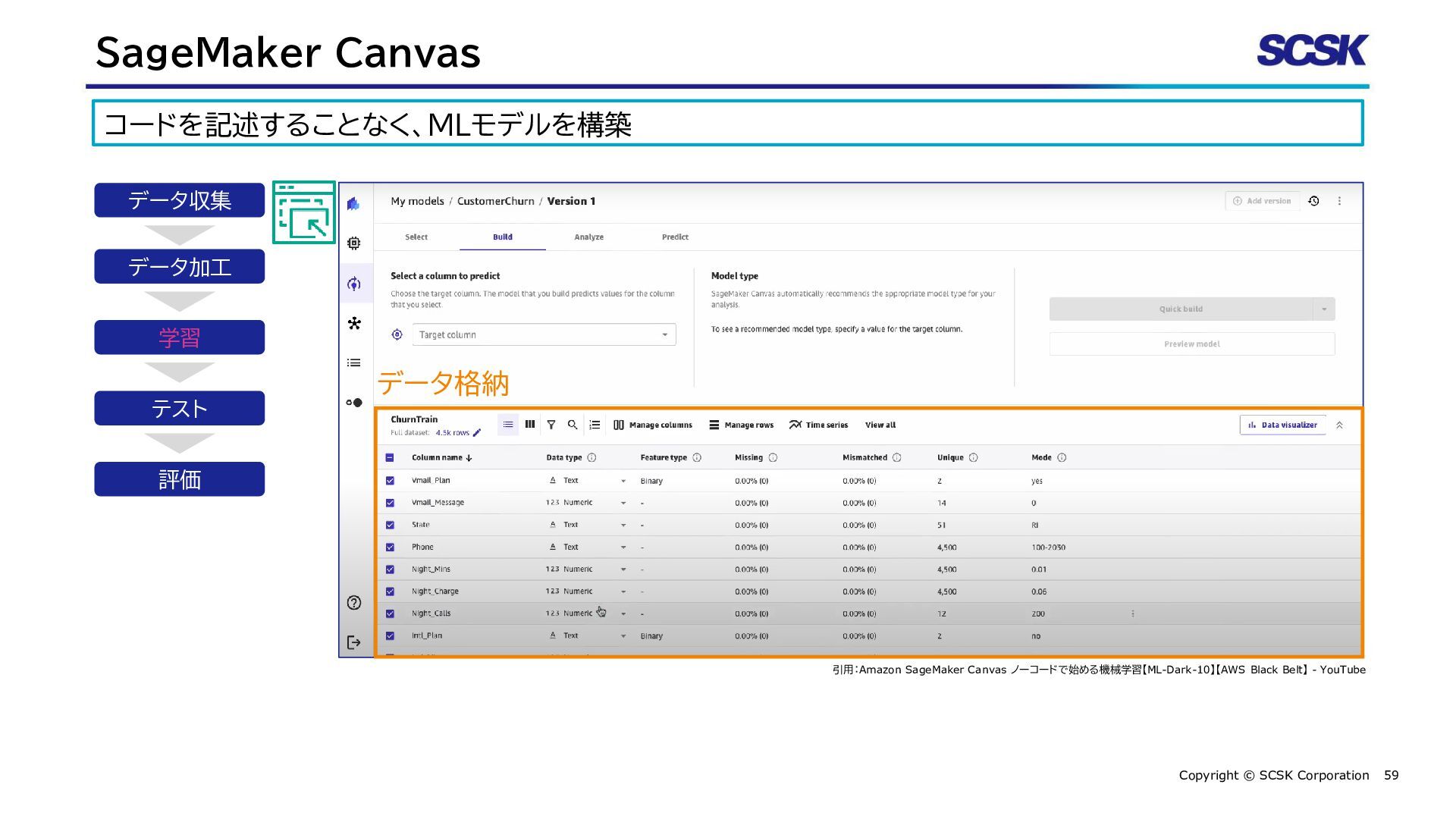Open Phone data type dropdown arrow
Viewport: 1456px width, 819px height.
(623, 547)
